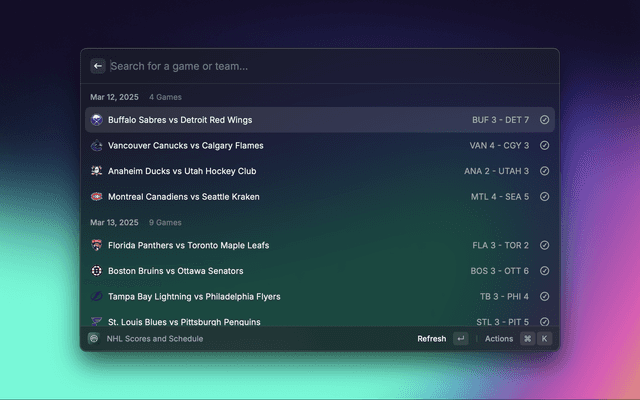Click the Montreal Canadiens team logo
Screen dimensions: 640x400
[x=97, y=197]
